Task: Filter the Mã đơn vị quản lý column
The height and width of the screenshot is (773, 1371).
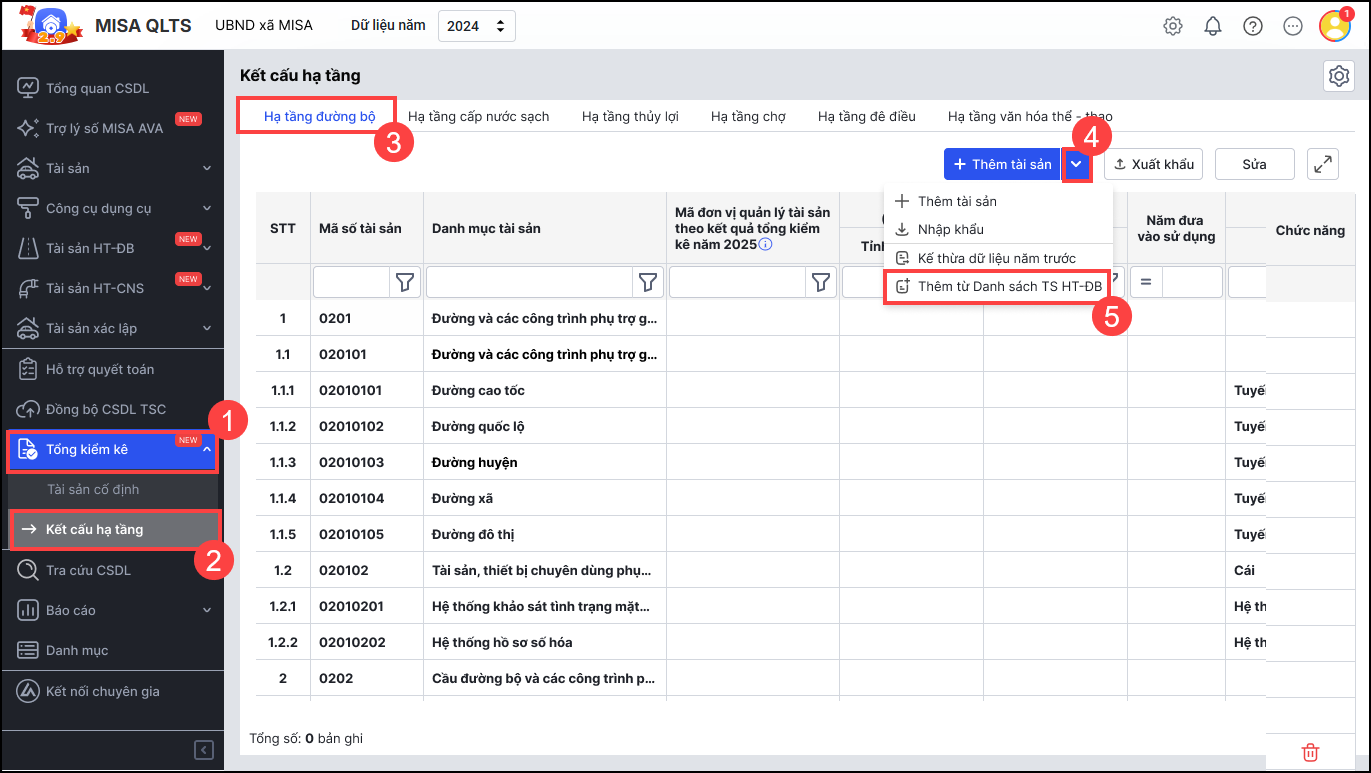Action: [x=821, y=283]
